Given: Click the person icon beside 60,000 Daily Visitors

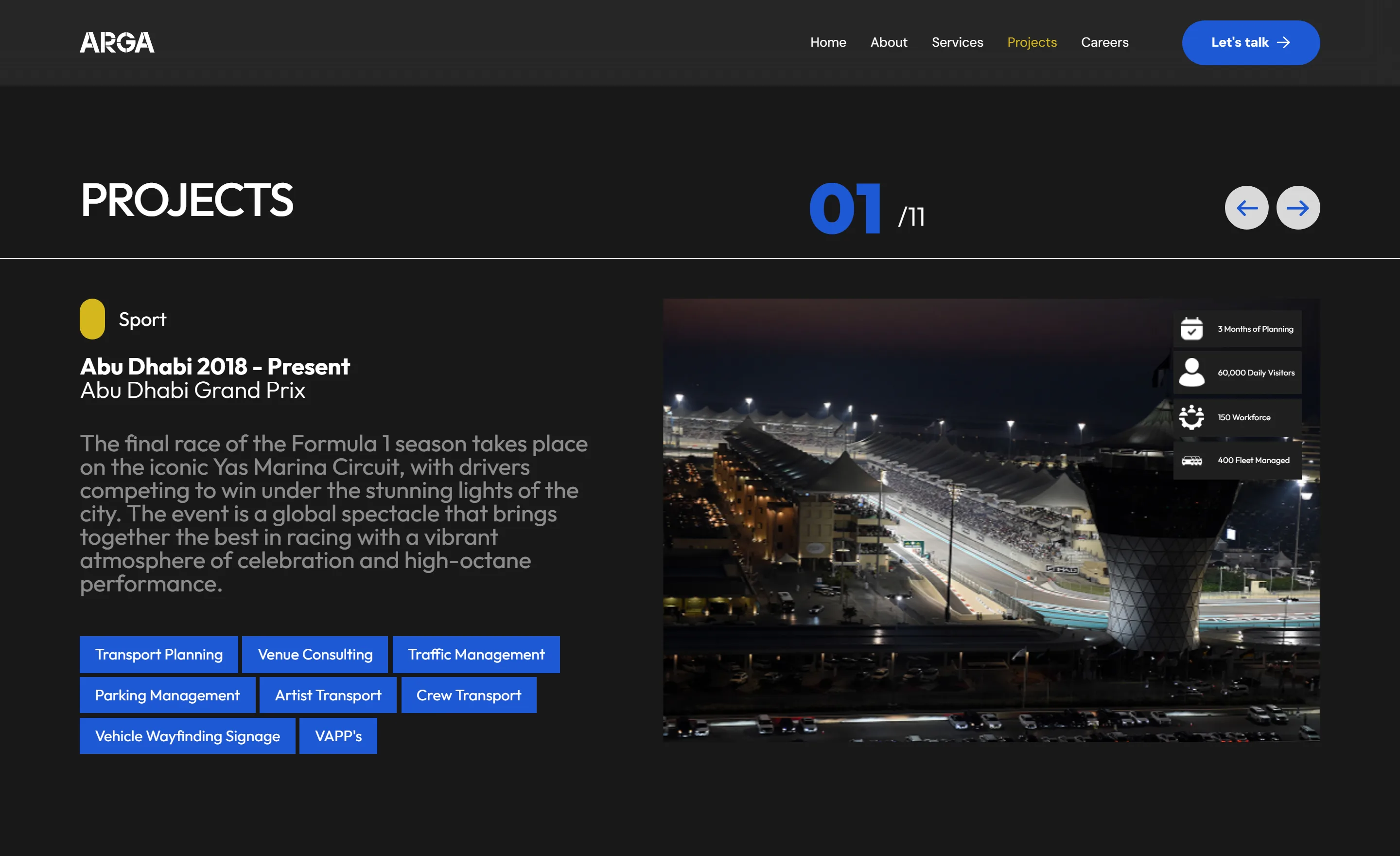Looking at the screenshot, I should [x=1191, y=372].
